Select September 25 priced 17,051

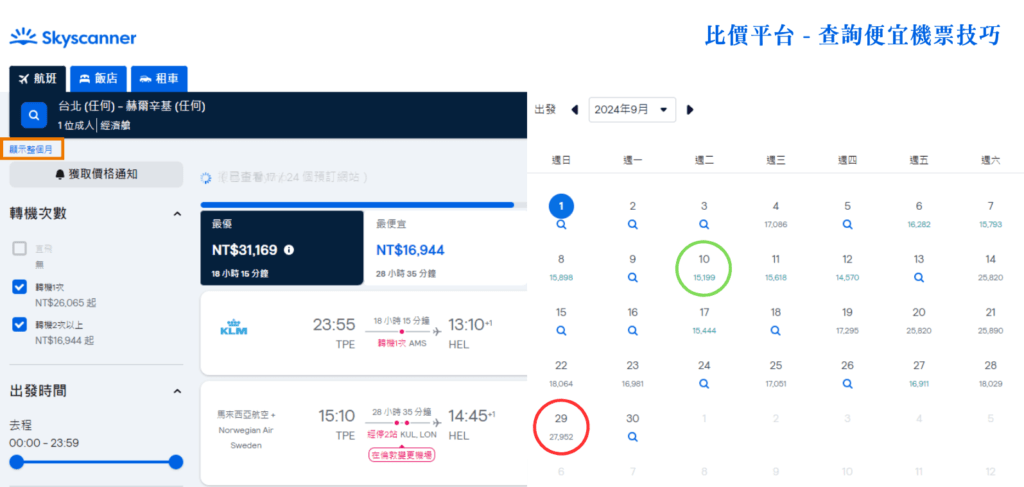click(x=775, y=374)
